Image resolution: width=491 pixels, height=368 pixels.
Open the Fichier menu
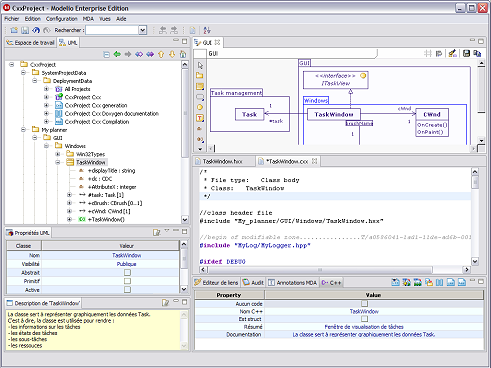12,19
